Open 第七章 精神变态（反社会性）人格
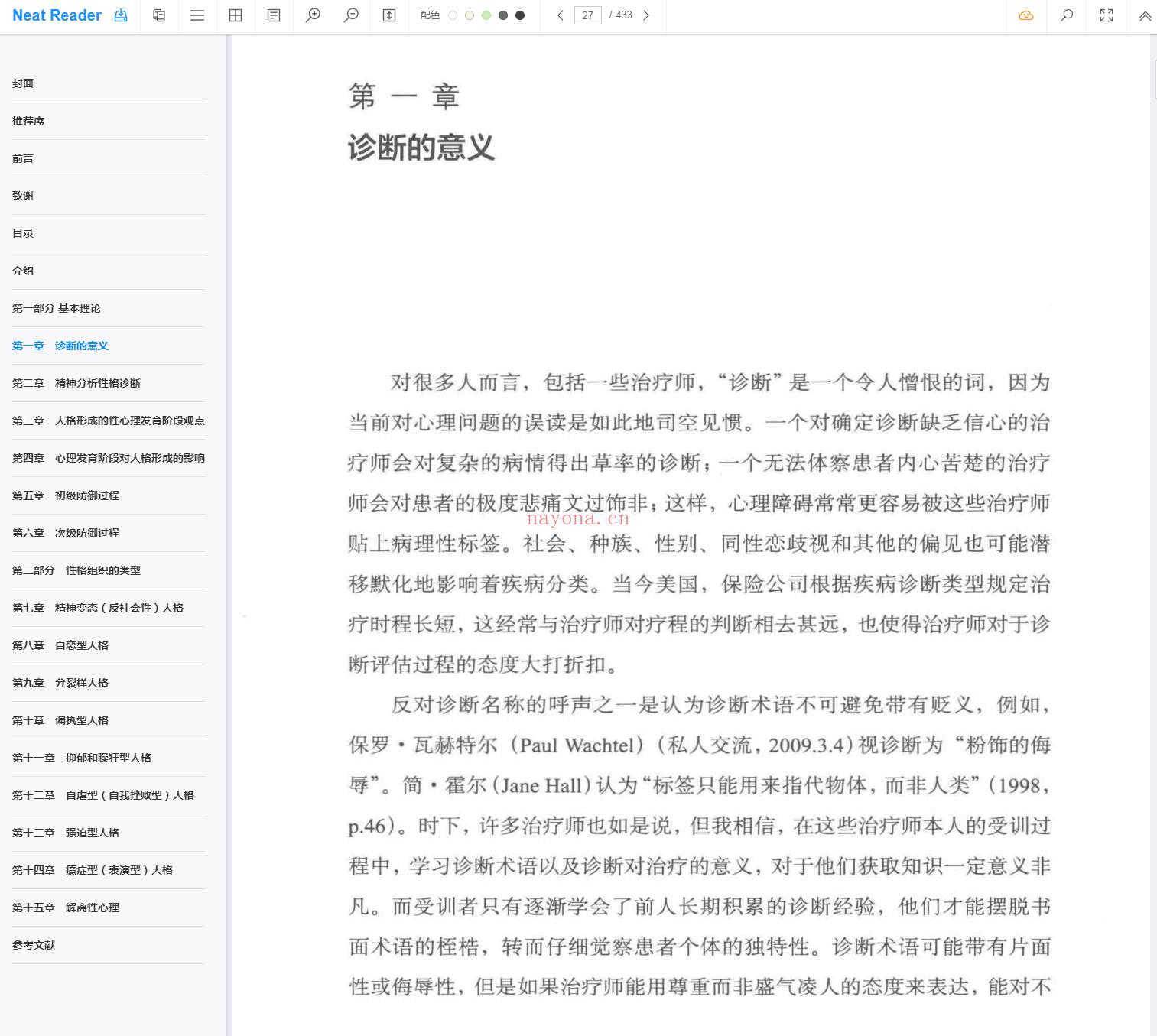 (98, 608)
